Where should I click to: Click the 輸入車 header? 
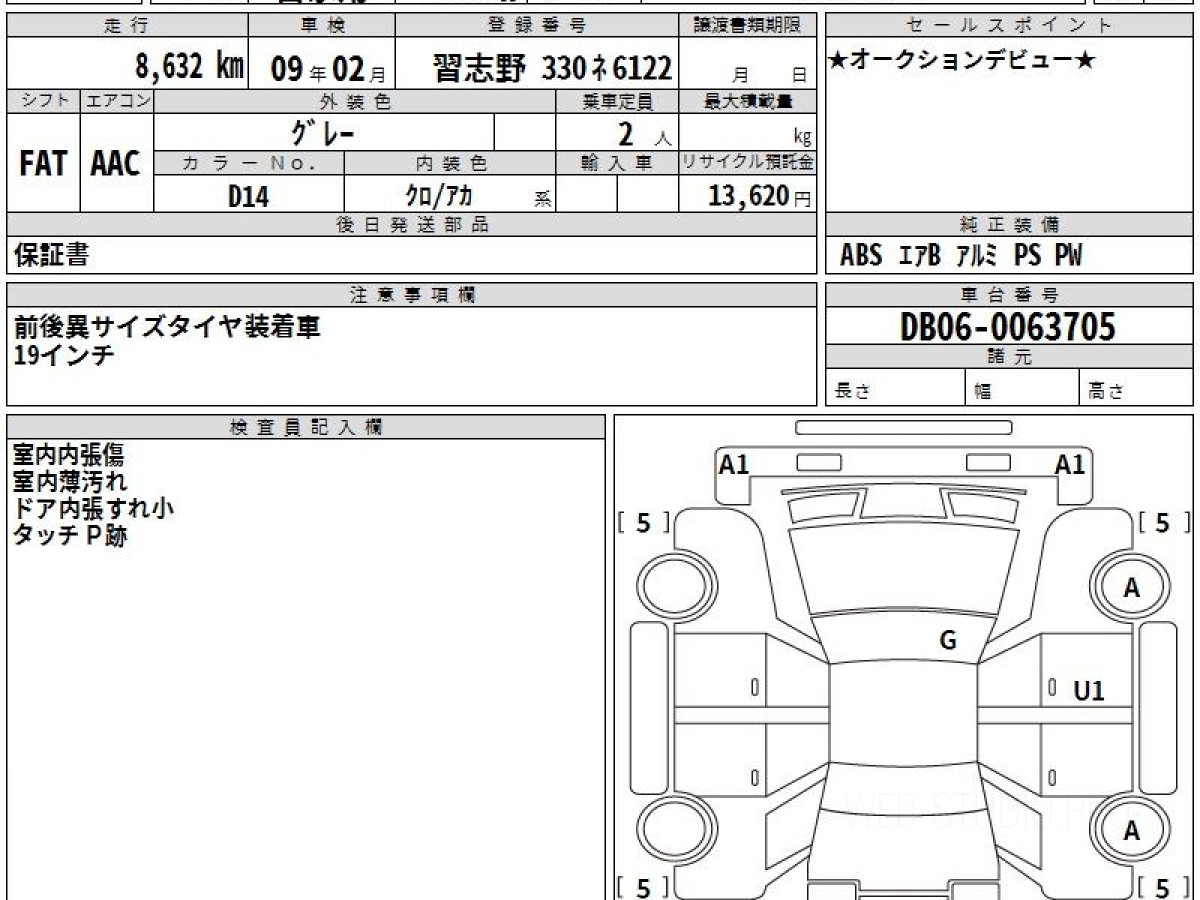617,163
